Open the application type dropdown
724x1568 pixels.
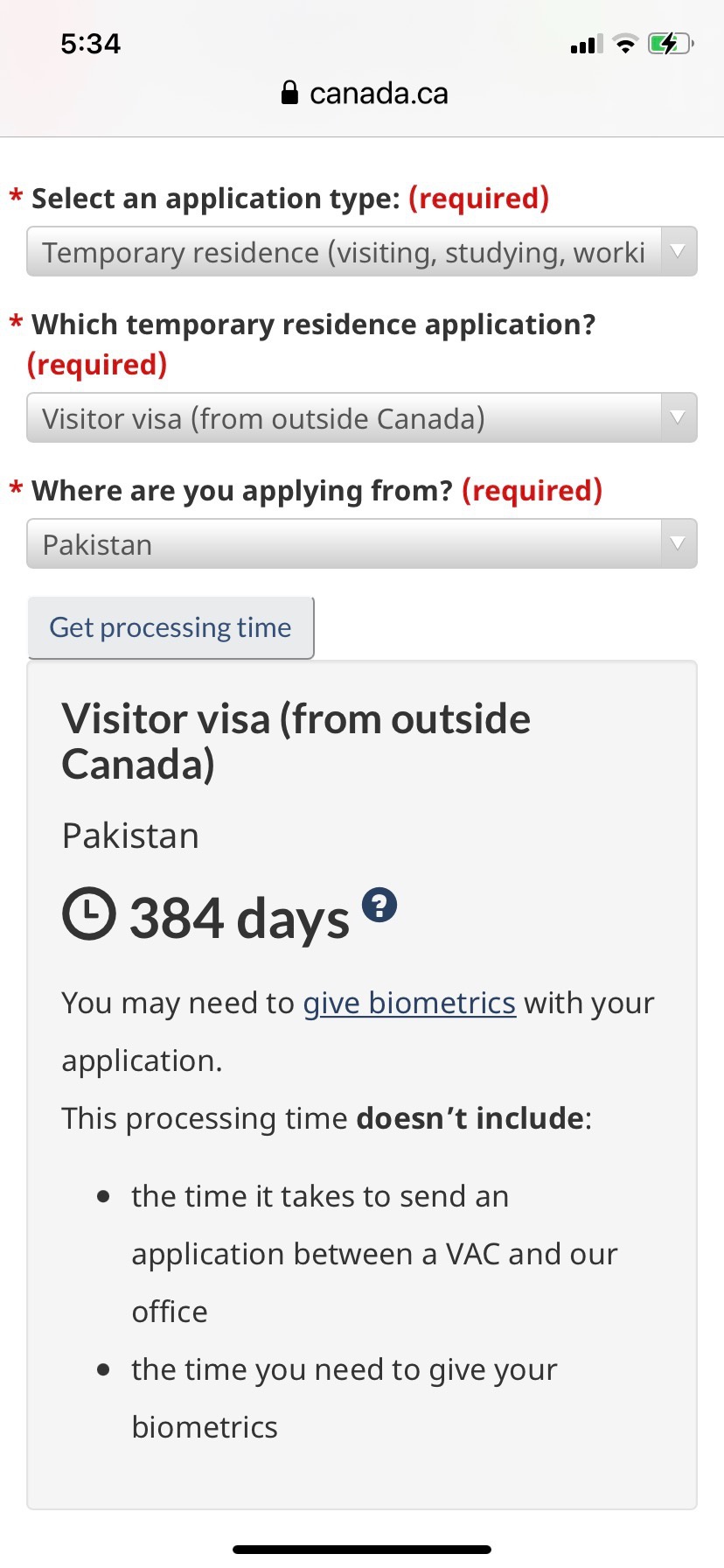coord(361,252)
